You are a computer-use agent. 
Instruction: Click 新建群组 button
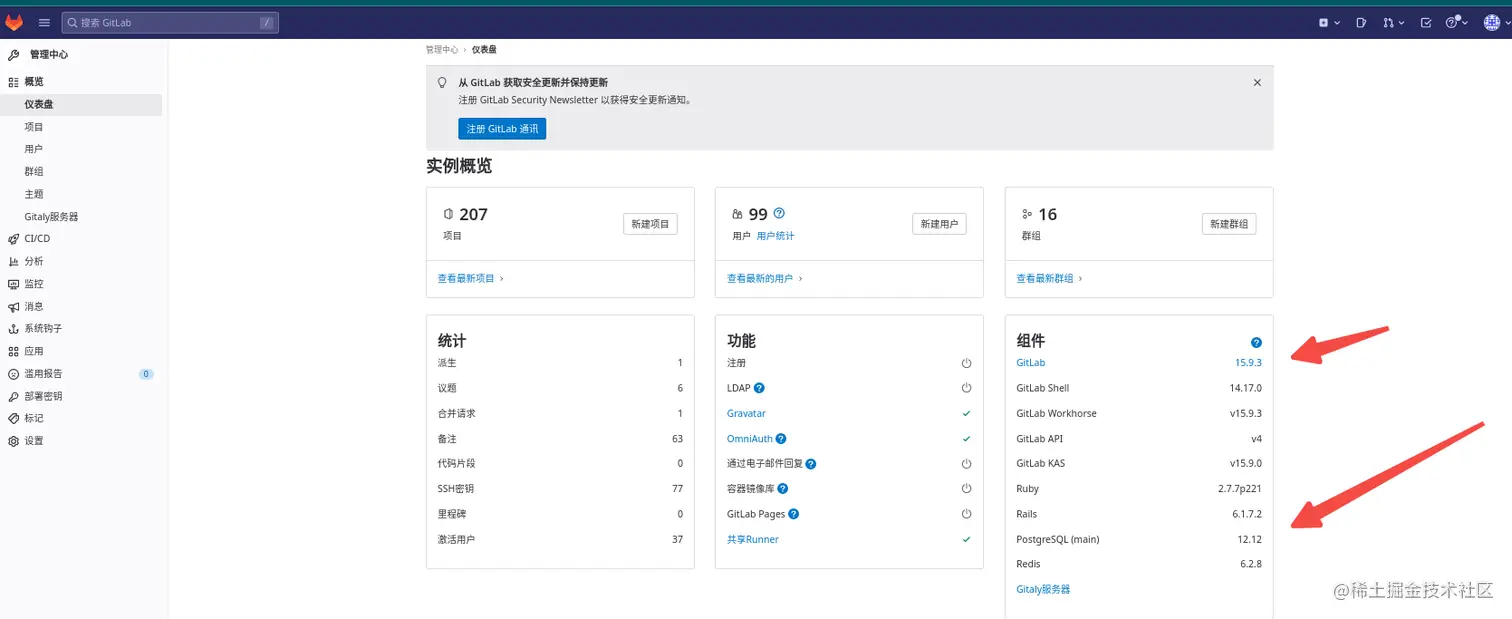1229,224
